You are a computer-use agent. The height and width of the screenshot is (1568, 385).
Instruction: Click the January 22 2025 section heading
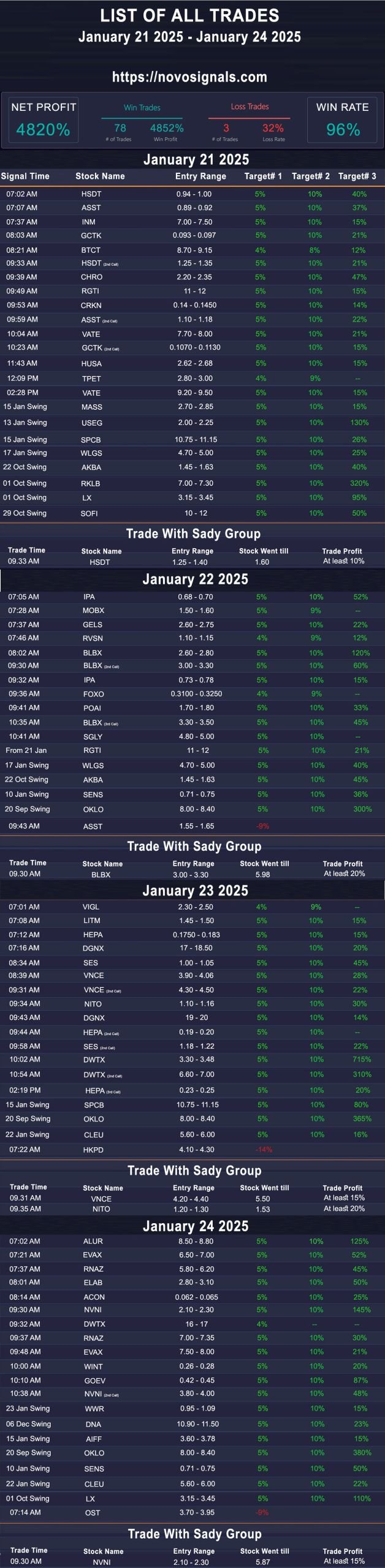tap(195, 579)
